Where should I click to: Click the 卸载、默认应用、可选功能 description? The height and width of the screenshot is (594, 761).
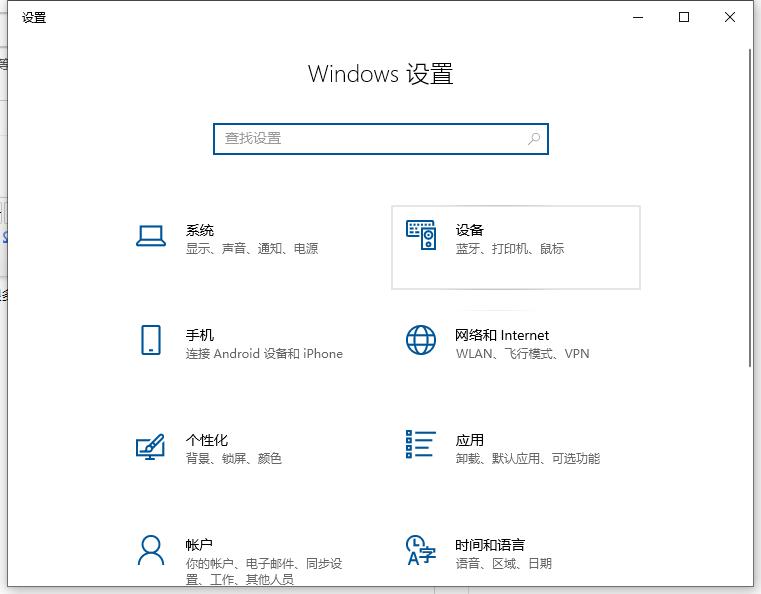[x=528, y=459]
